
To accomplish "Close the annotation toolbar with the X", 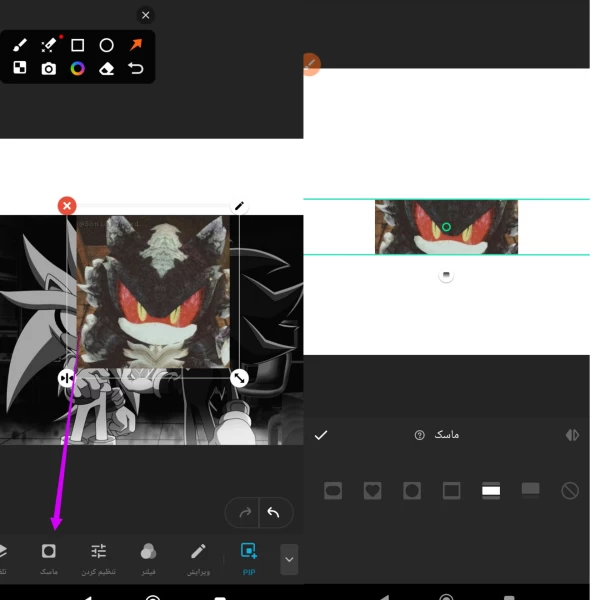I will pos(145,15).
